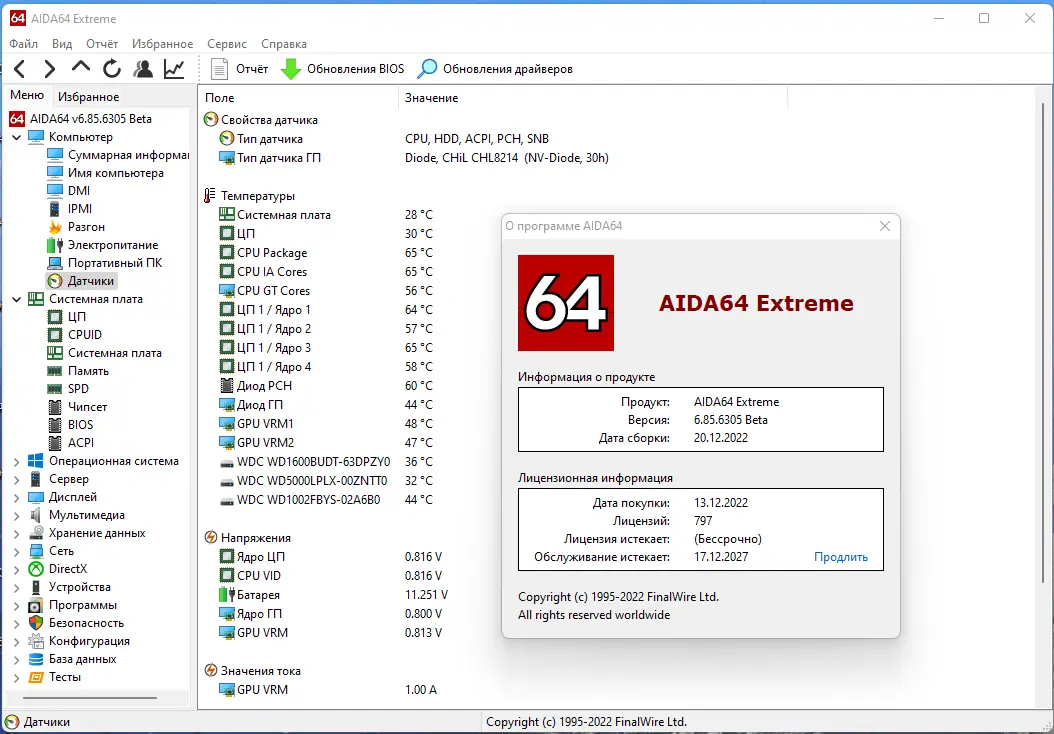Expand the Безопасность tree node

tap(17, 623)
